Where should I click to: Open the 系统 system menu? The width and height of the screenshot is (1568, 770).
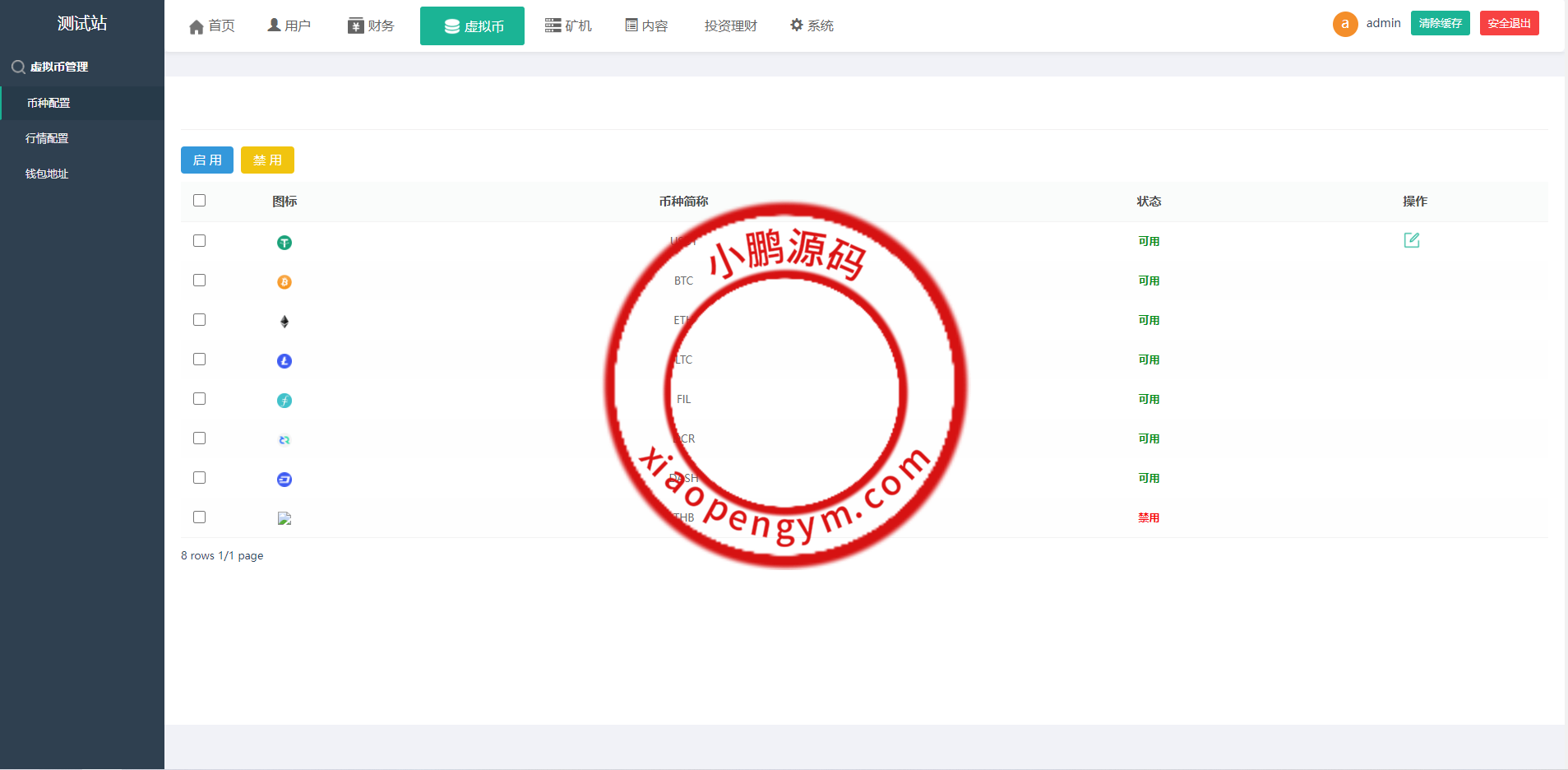tap(812, 26)
